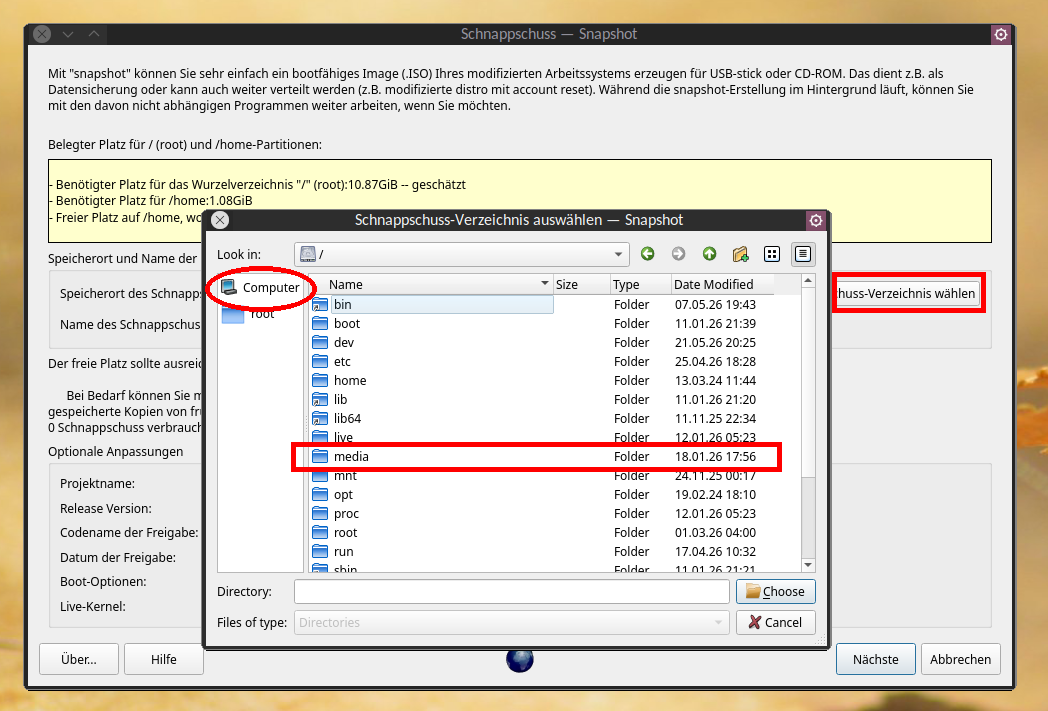Switch file dialog to detail view

click(x=803, y=254)
